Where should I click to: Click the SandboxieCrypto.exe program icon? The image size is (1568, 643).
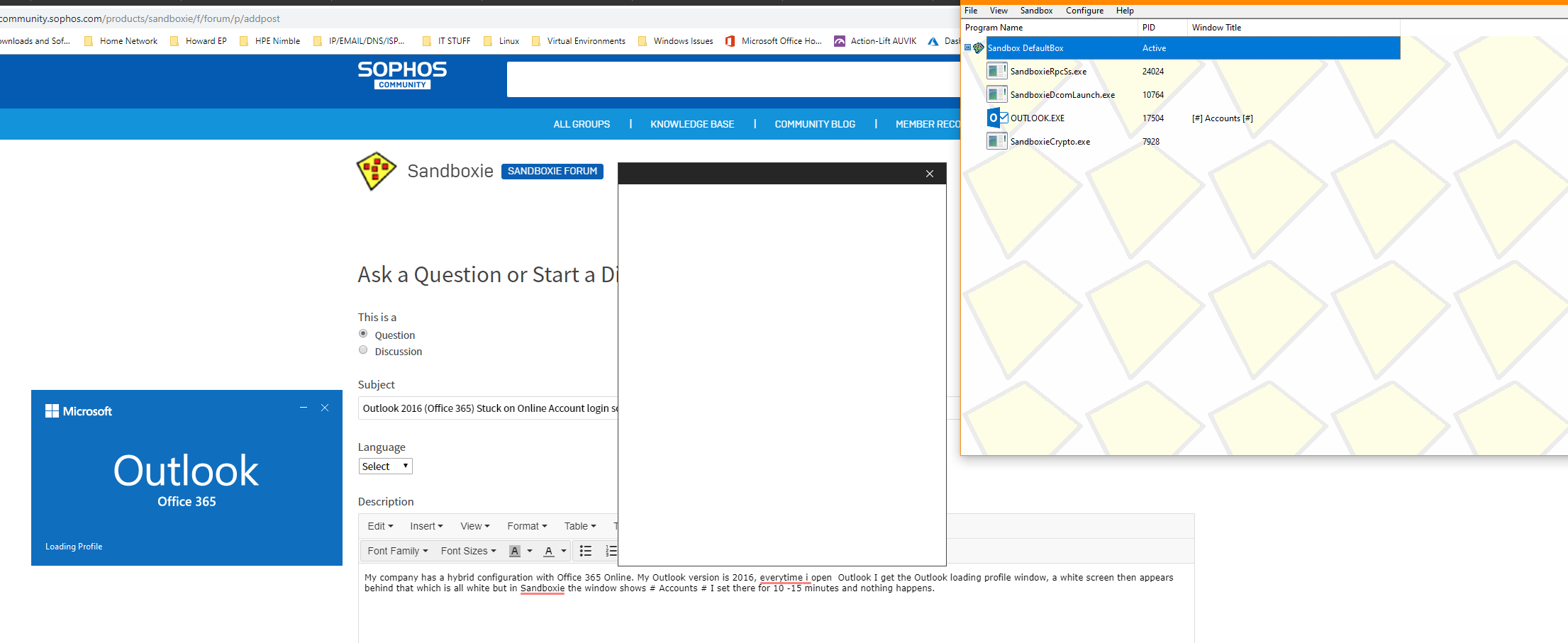(997, 141)
